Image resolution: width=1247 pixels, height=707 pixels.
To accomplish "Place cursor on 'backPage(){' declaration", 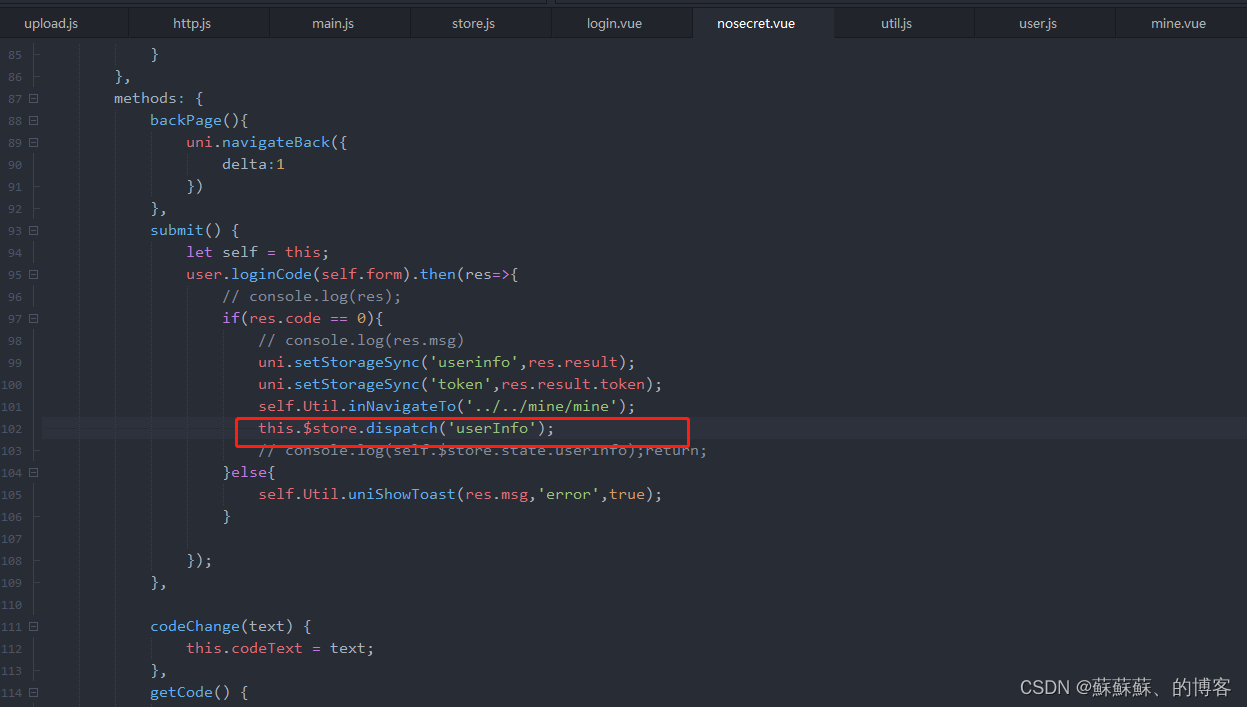I will 199,120.
